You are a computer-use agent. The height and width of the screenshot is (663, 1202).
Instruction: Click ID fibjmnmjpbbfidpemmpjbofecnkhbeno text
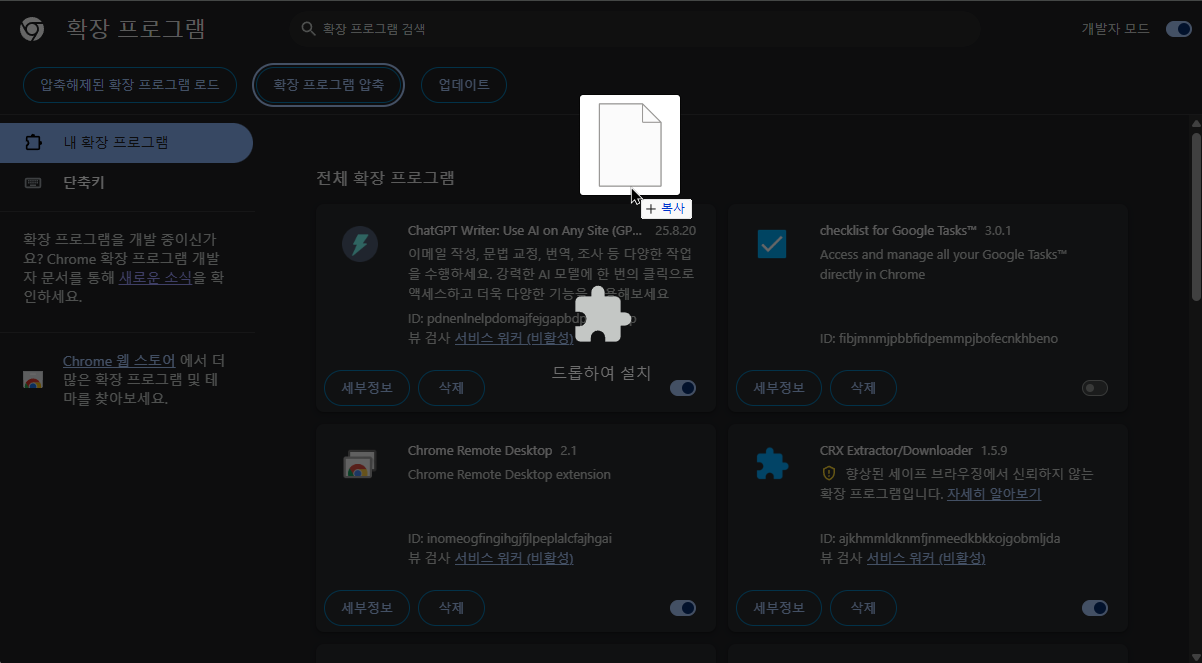pos(938,338)
